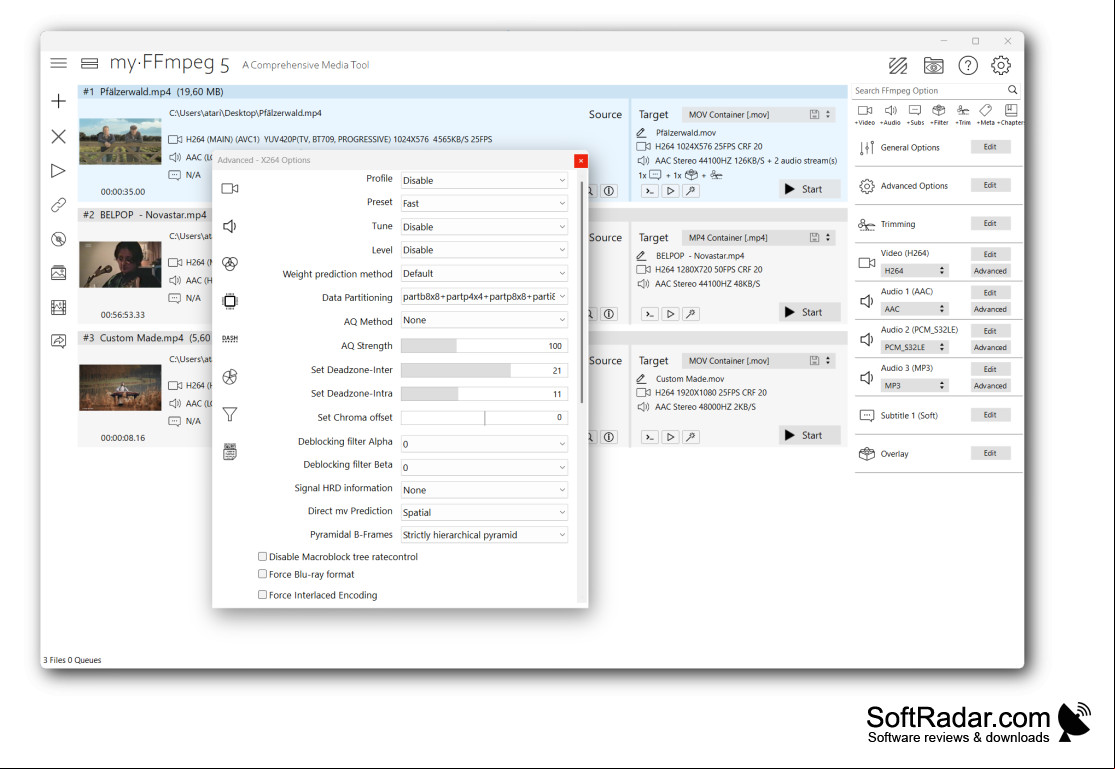Add a new file with the plus icon
The image size is (1115, 769).
pyautogui.click(x=58, y=101)
